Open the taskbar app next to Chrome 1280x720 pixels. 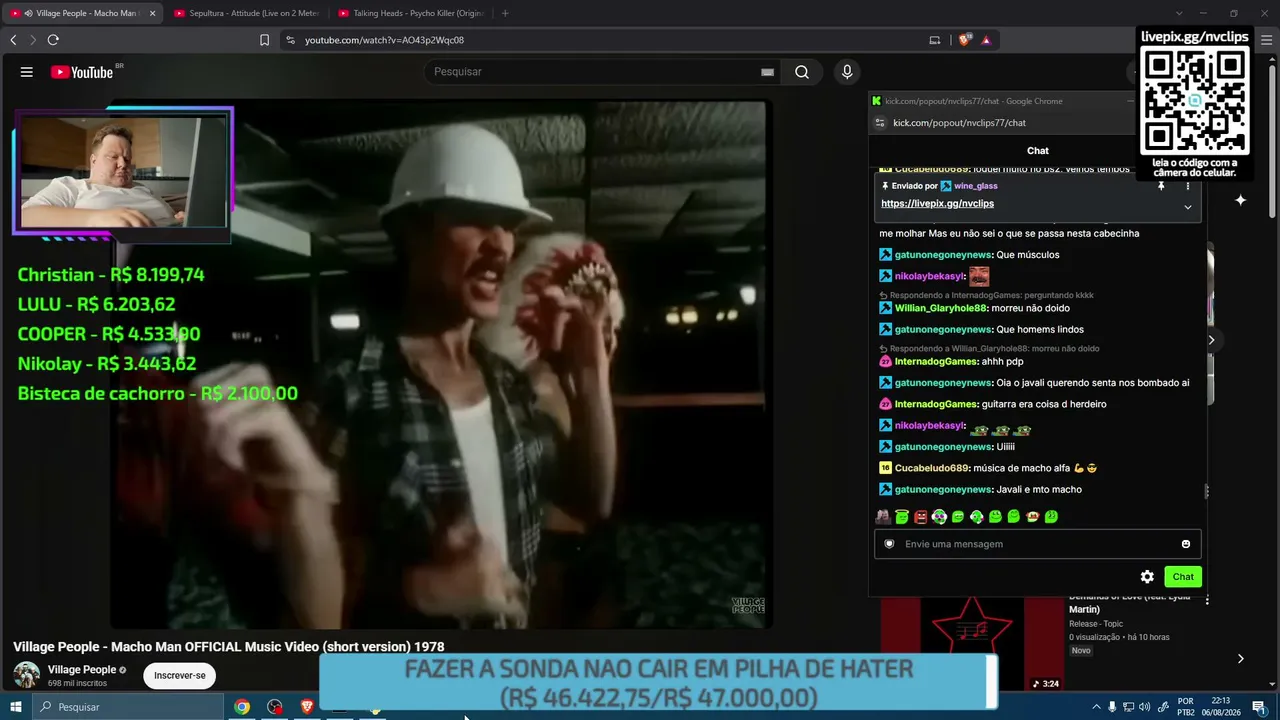[275, 707]
